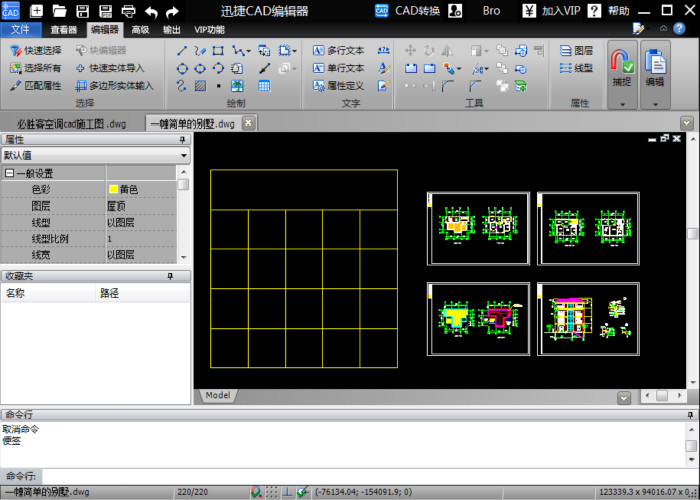This screenshot has height=500, width=700.
Task: Click the 图层 layers button
Action: (x=576, y=50)
